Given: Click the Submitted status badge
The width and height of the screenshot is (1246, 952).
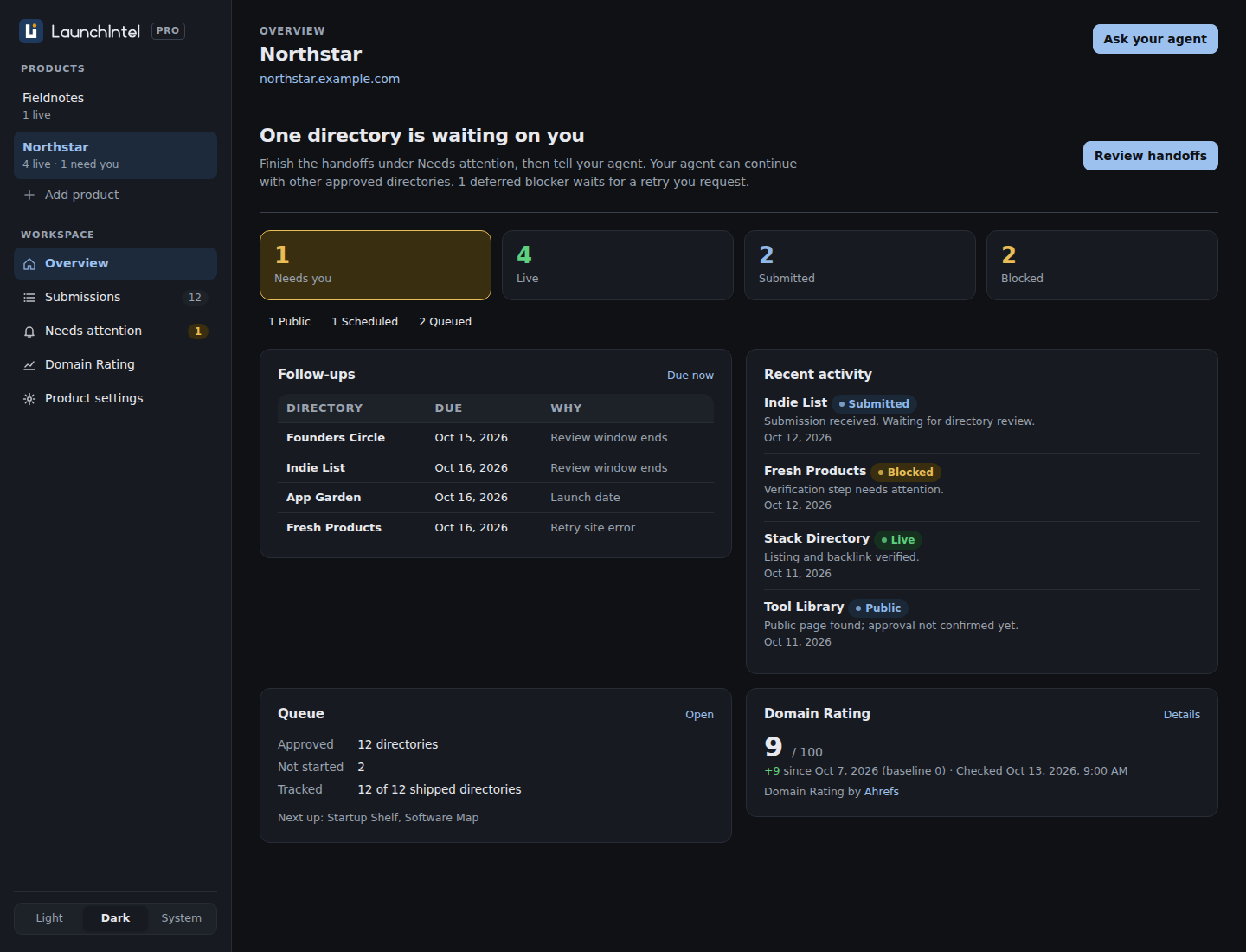Looking at the screenshot, I should click(x=875, y=404).
